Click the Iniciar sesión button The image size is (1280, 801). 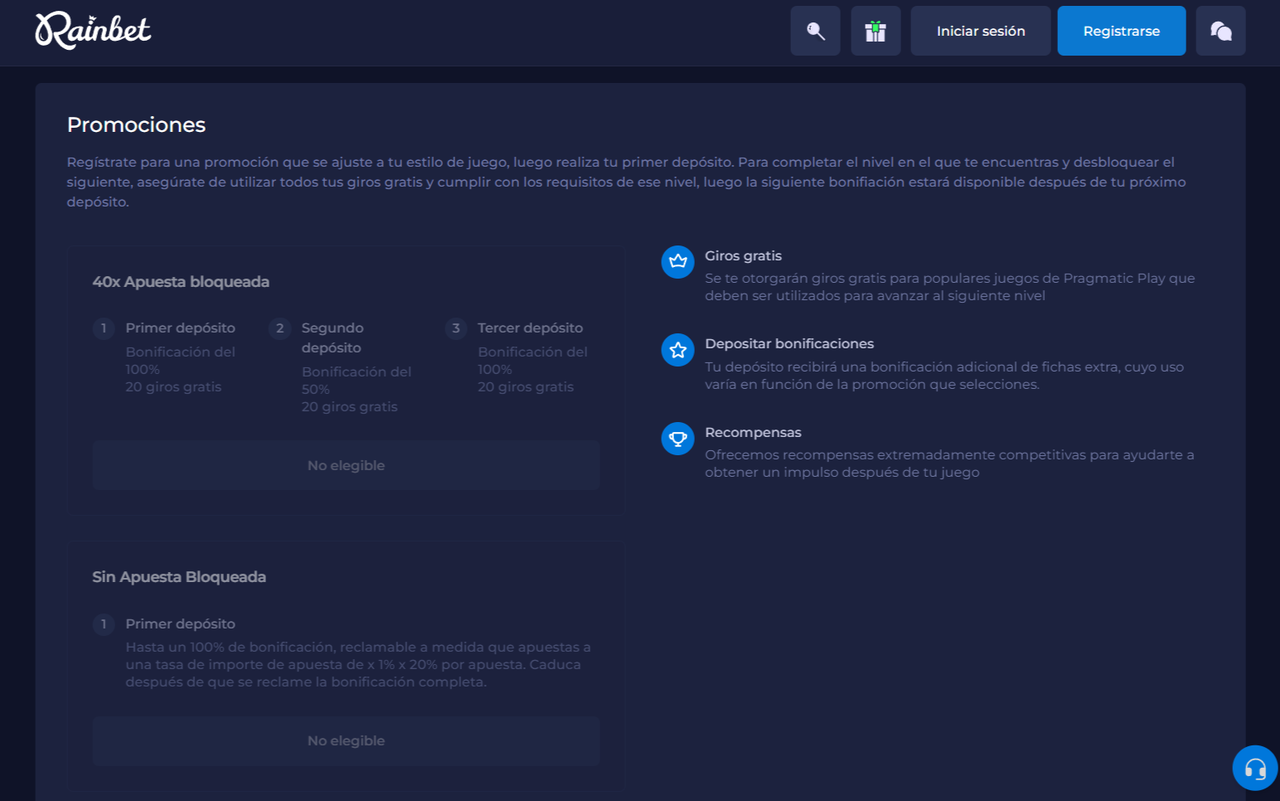click(x=981, y=31)
